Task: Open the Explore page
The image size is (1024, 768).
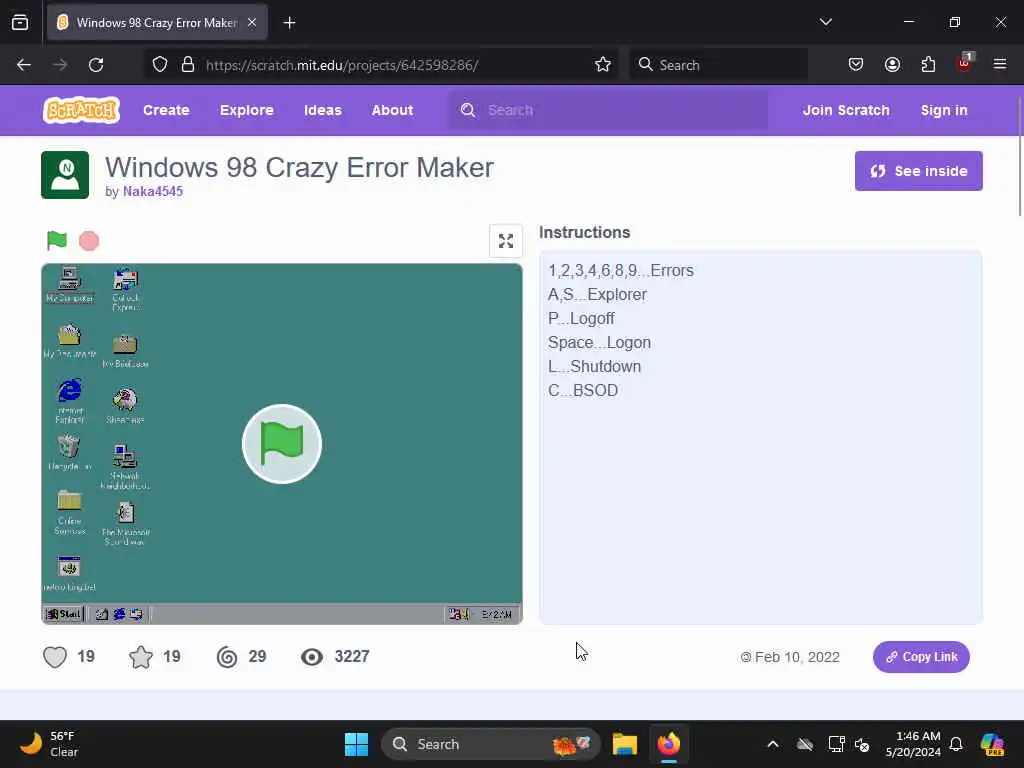Action: tap(247, 110)
